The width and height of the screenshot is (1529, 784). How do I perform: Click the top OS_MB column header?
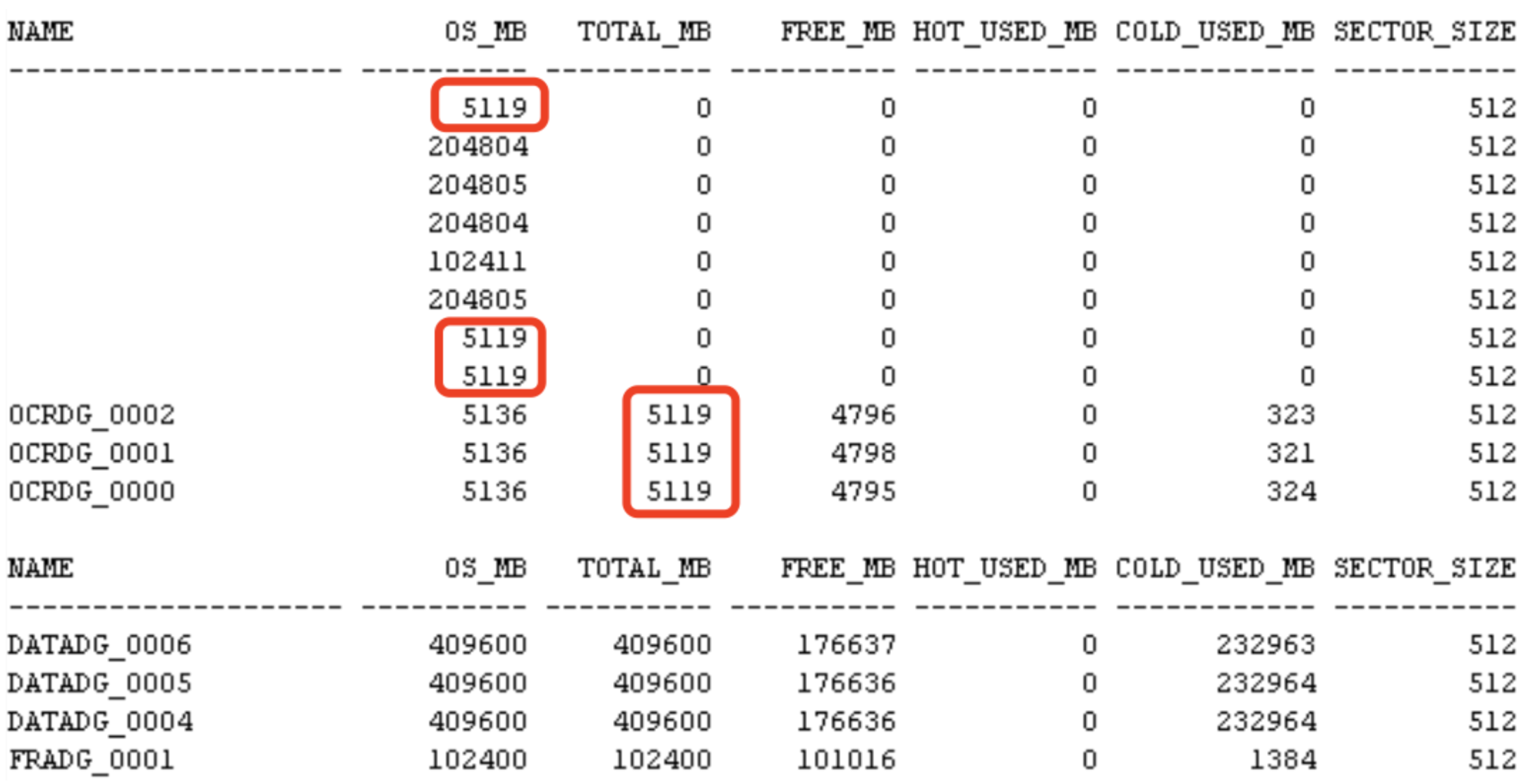[x=486, y=31]
